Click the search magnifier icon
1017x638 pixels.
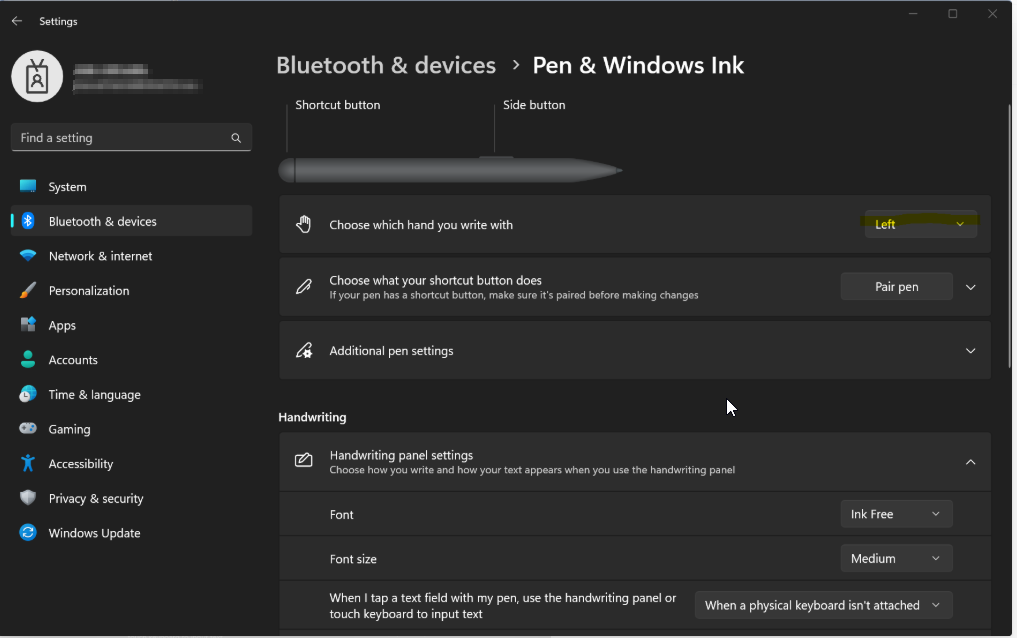coord(236,137)
